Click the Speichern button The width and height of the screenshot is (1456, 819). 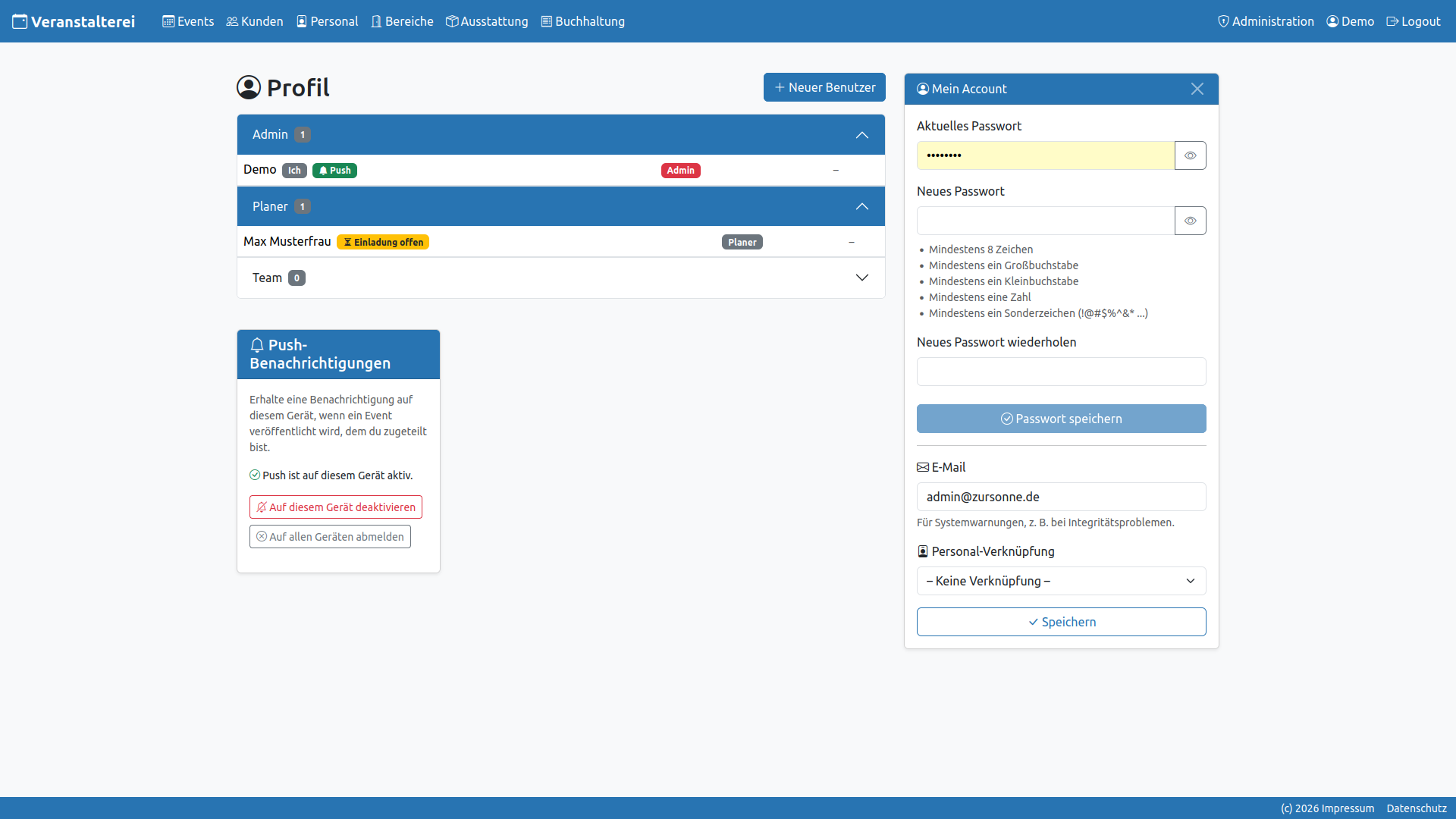1061,622
